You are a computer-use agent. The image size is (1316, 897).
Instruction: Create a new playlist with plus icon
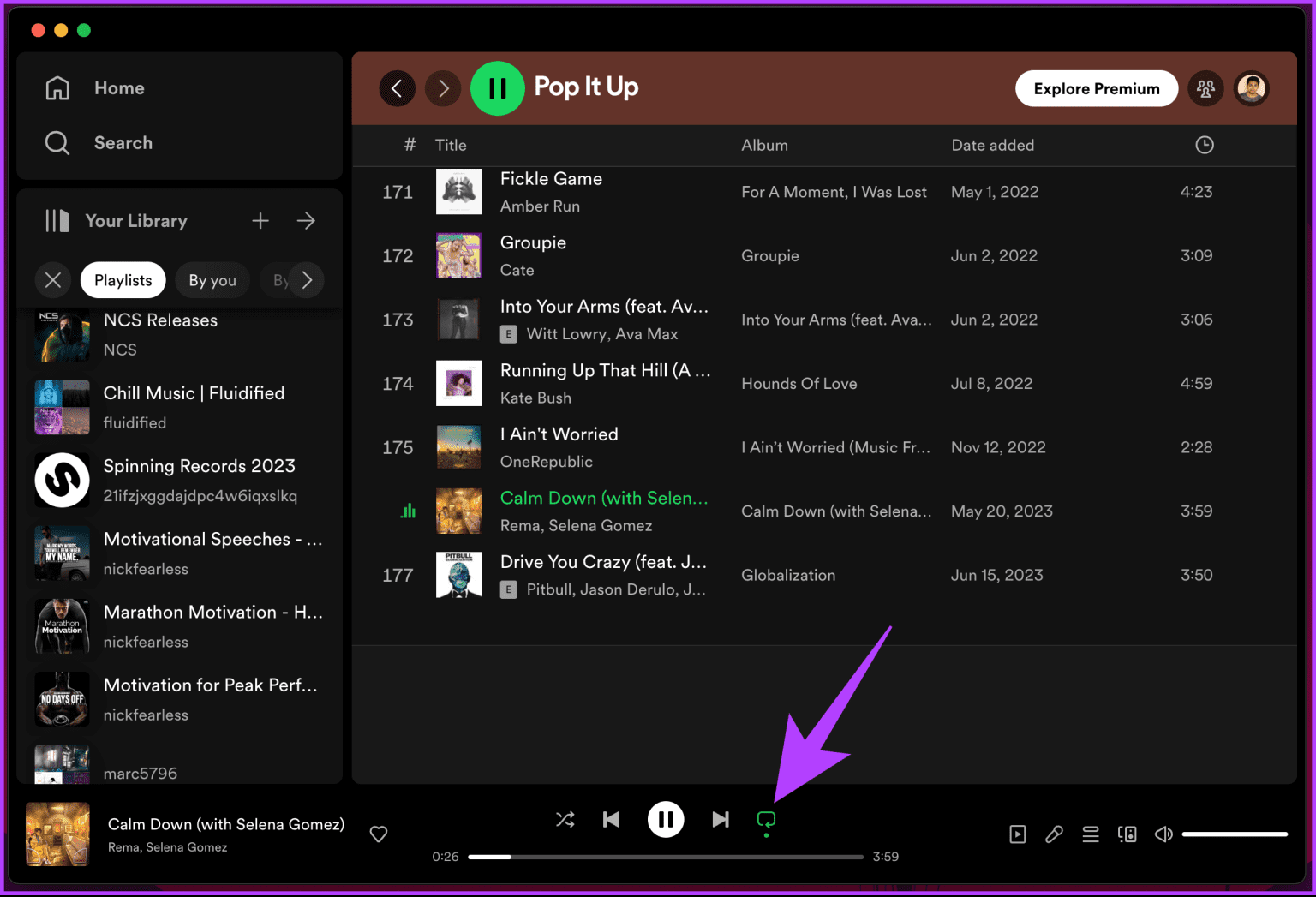[260, 221]
